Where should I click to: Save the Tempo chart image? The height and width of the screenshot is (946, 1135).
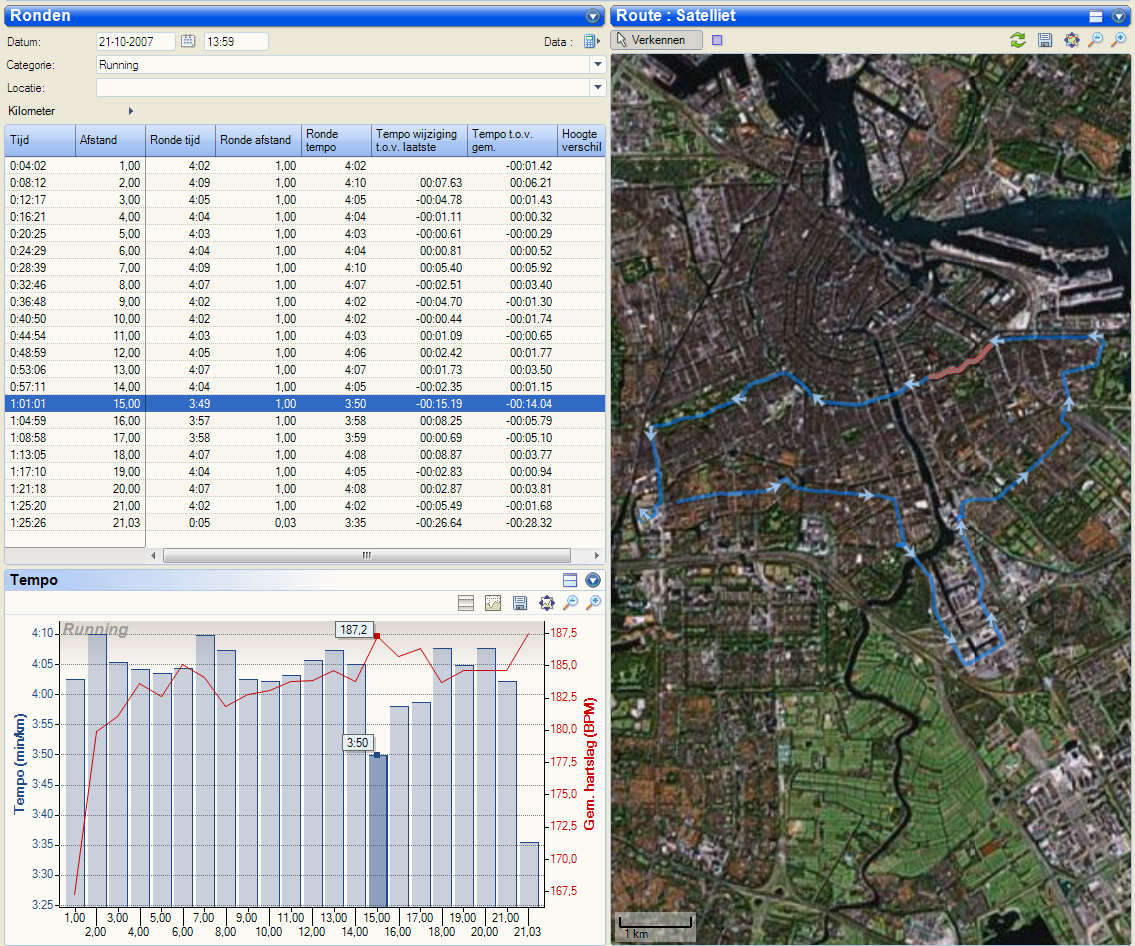520,602
